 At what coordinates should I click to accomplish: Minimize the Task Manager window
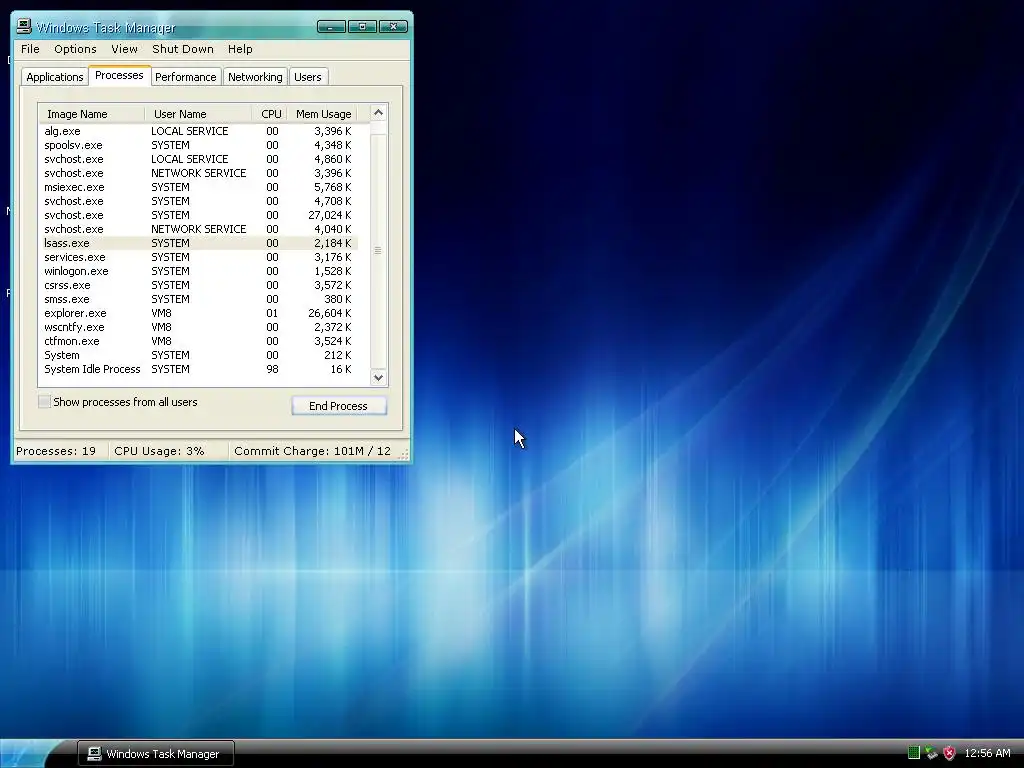(x=331, y=27)
